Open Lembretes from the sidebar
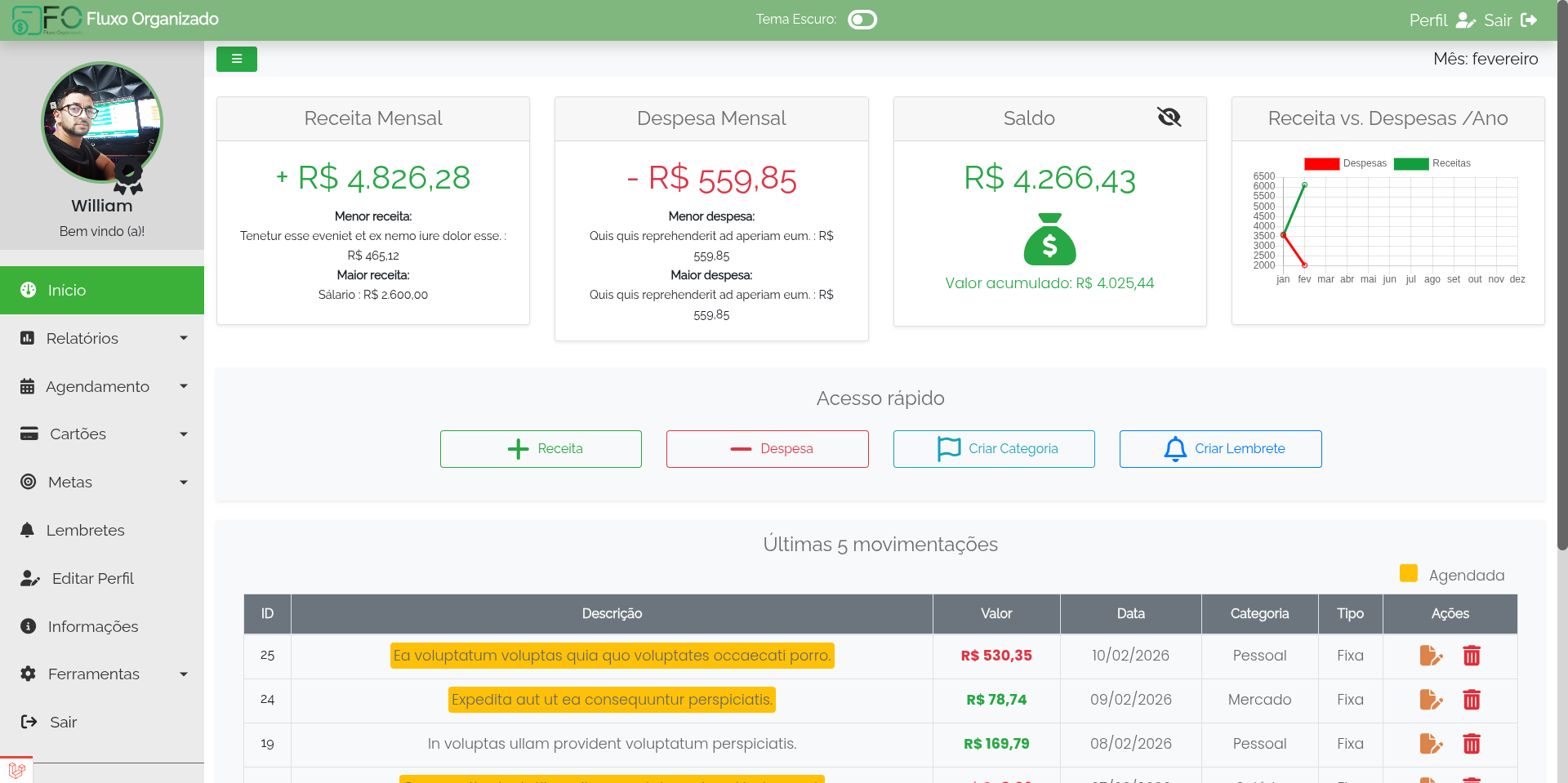 [x=85, y=531]
